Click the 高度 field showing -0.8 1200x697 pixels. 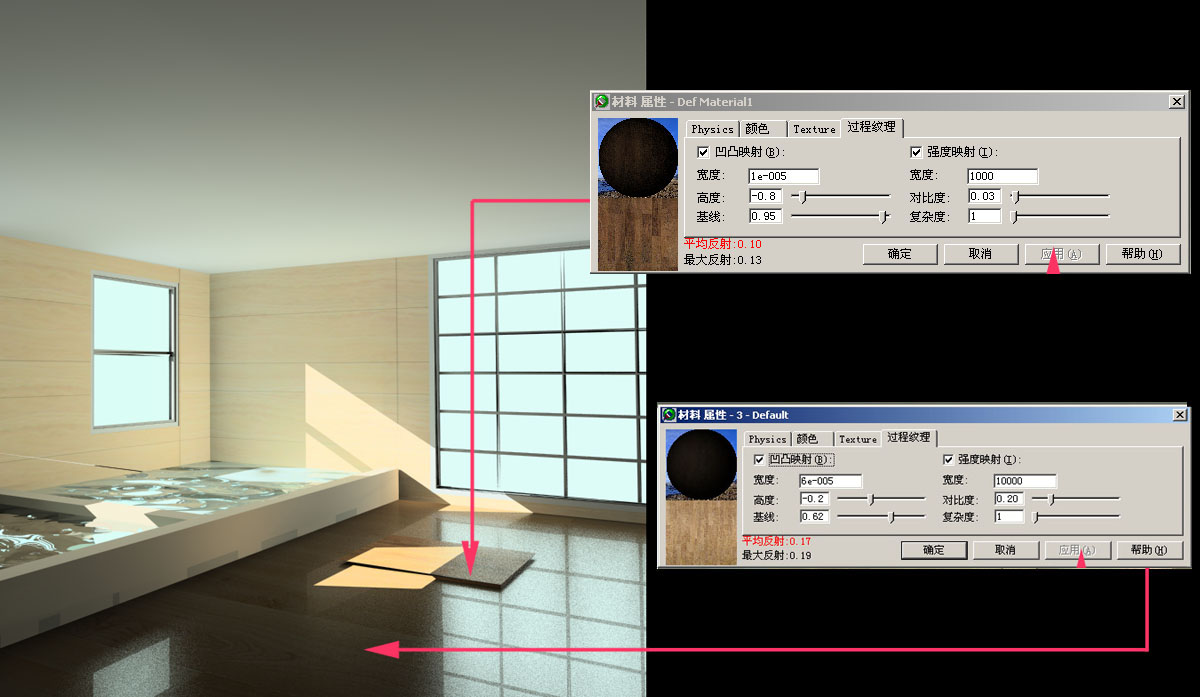tap(765, 197)
